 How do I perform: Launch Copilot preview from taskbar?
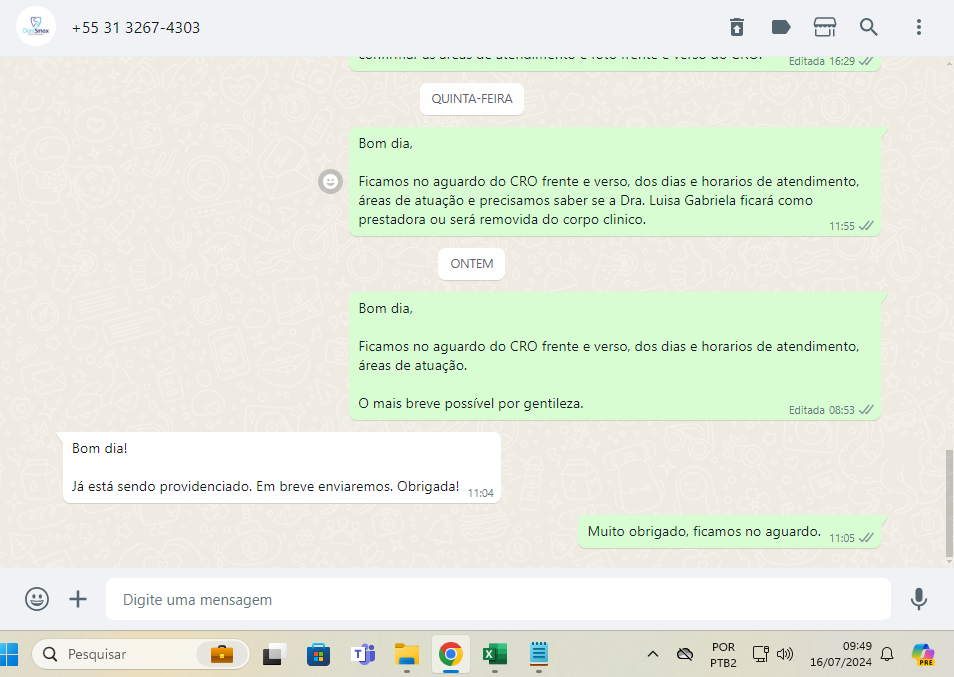tap(923, 654)
